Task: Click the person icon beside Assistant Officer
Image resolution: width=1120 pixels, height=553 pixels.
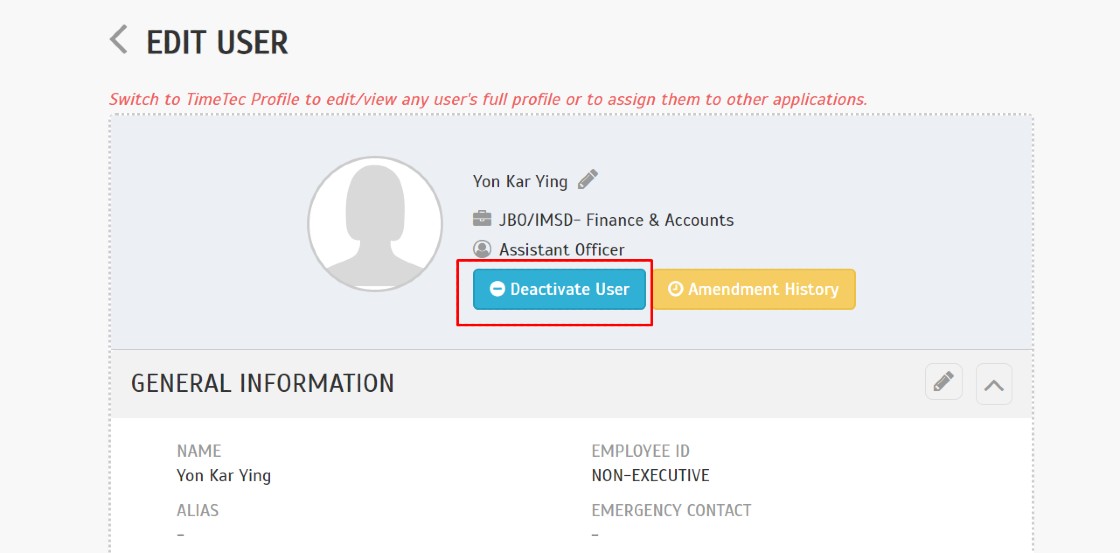Action: (x=482, y=249)
